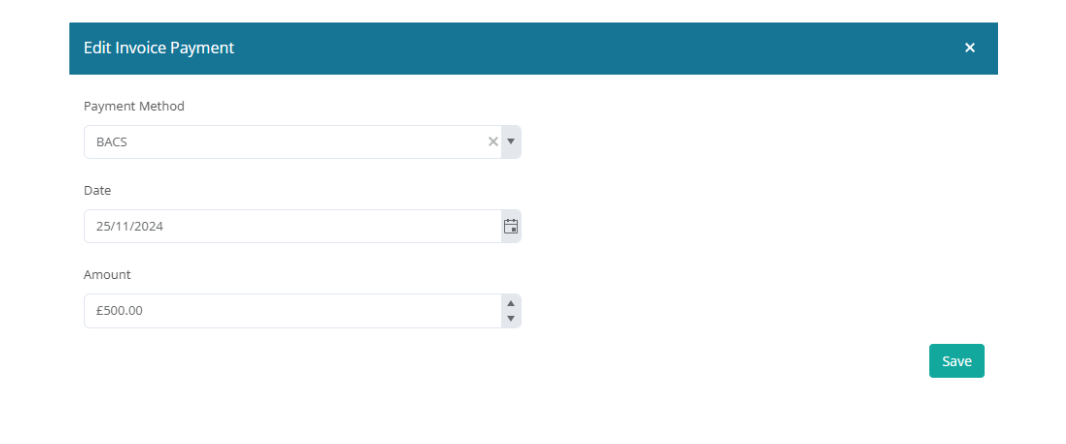Select the BACS value text
The width and height of the screenshot is (1066, 444).
coord(111,142)
